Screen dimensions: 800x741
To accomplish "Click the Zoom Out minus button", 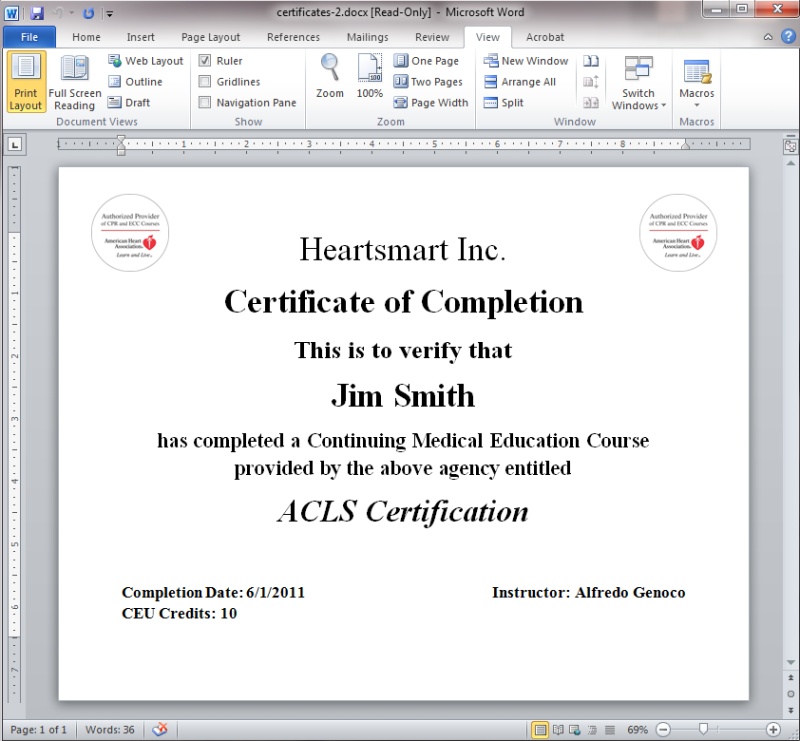I will pos(663,730).
